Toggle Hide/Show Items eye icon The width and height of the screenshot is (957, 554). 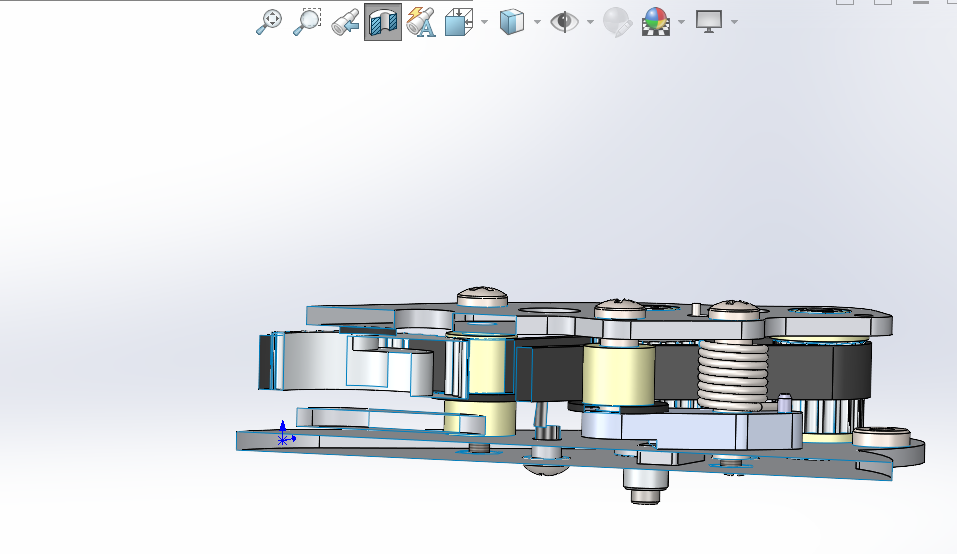click(x=565, y=21)
